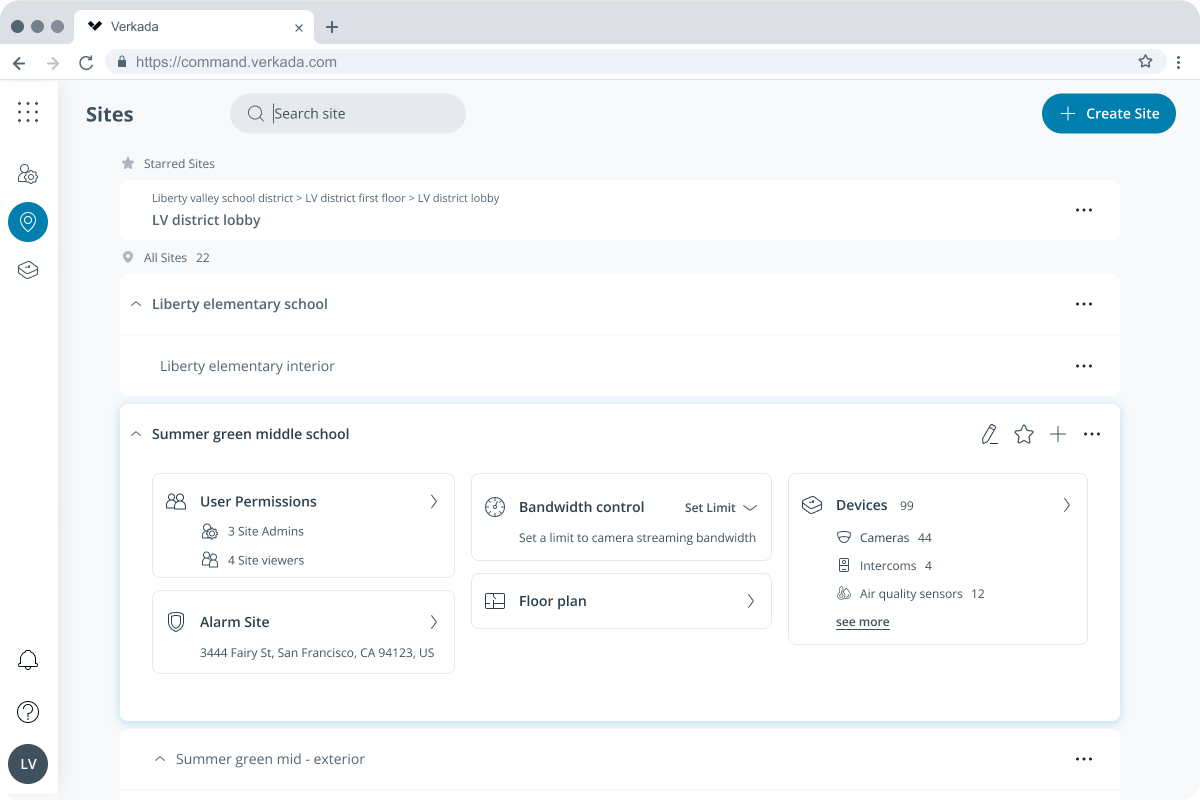
Task: Select the Sites location pin sidebar icon
Action: [x=28, y=222]
